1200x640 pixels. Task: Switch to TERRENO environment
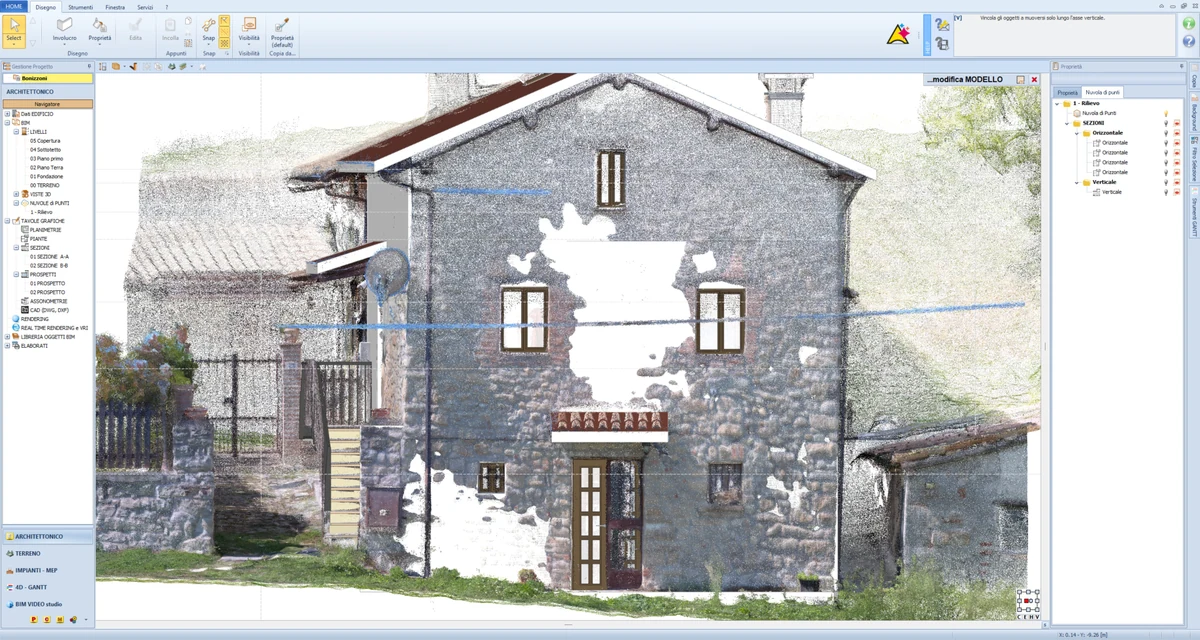coord(48,553)
